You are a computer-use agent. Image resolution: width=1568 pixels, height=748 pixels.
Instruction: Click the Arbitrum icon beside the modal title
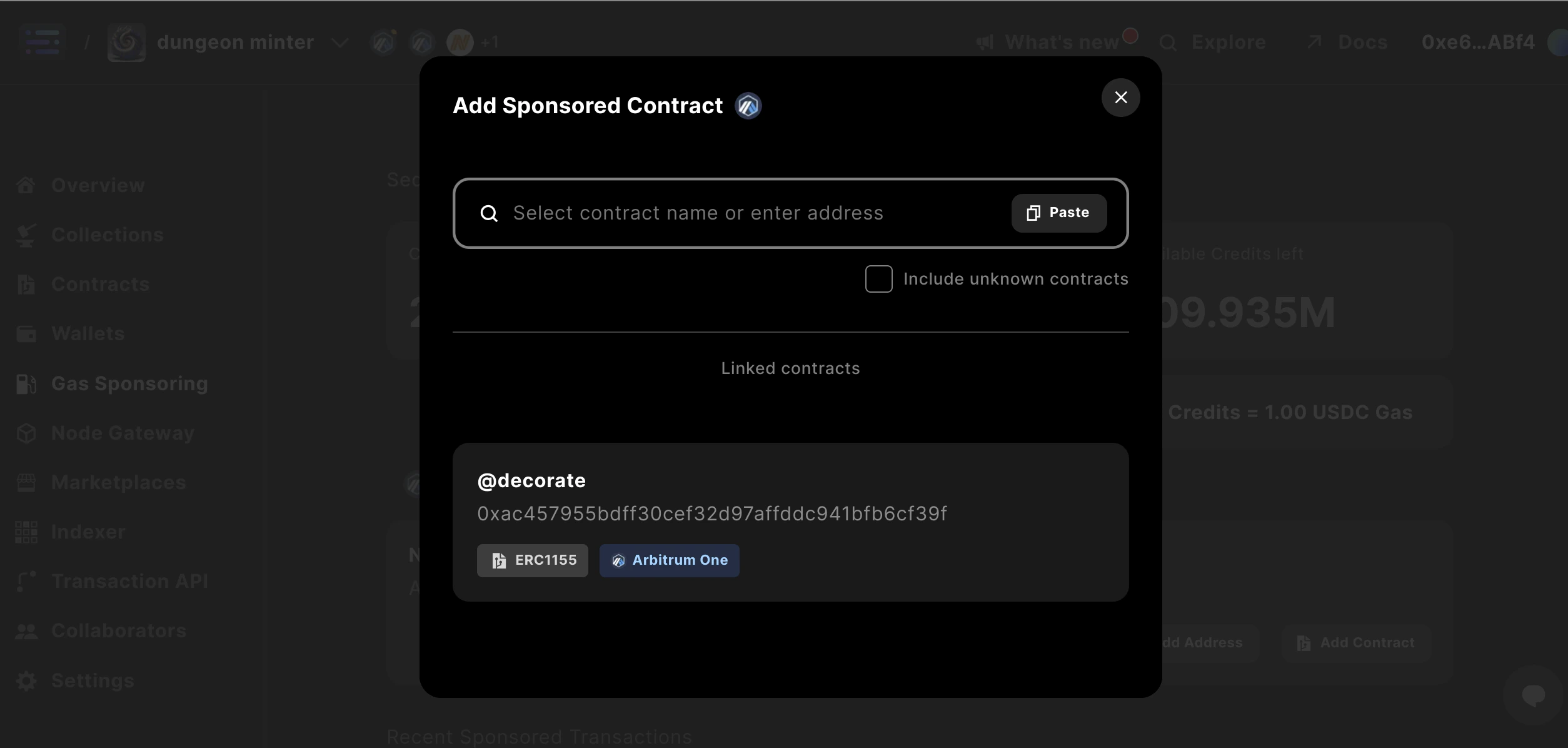point(748,105)
